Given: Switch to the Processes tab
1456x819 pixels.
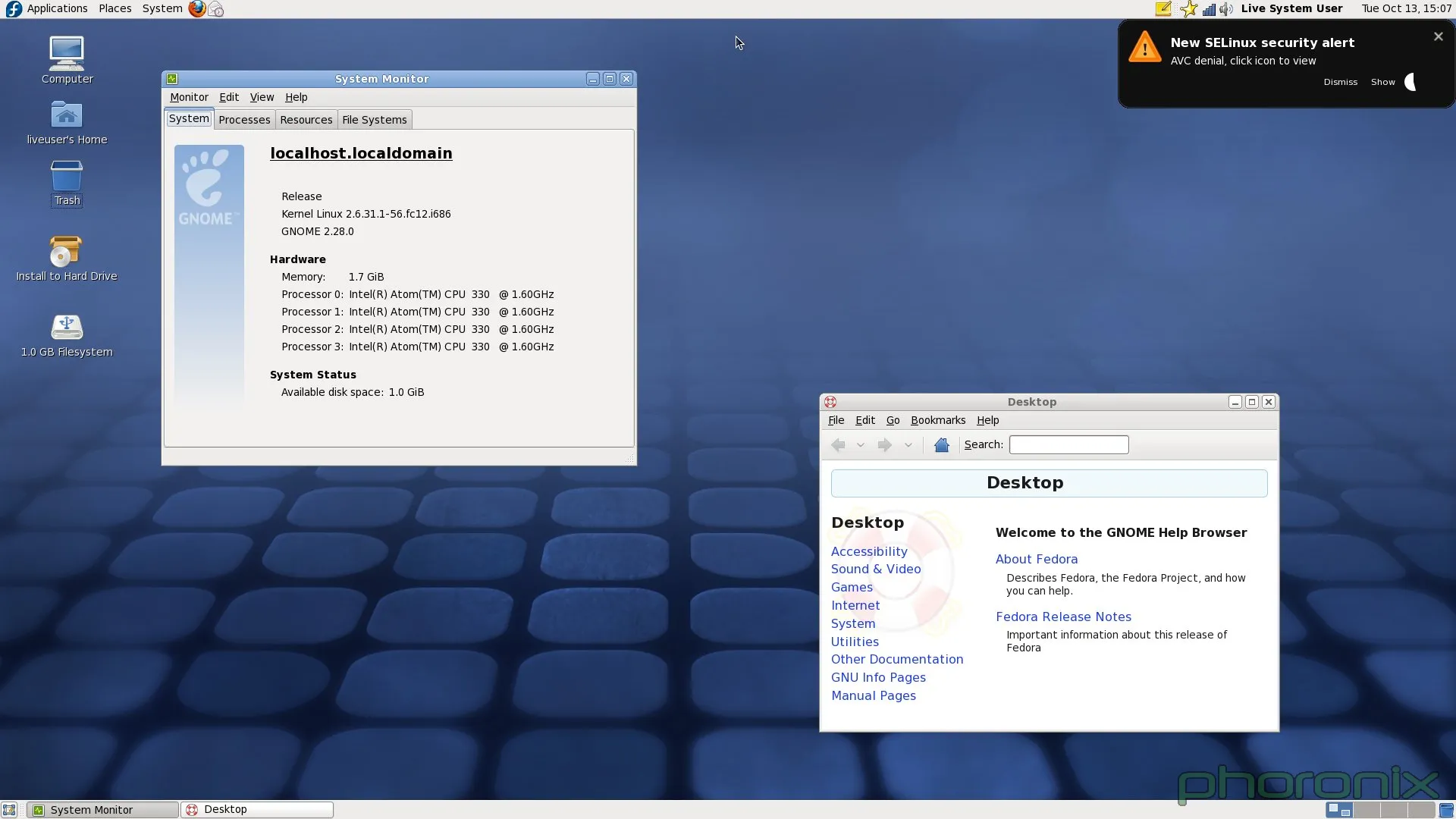Looking at the screenshot, I should click(244, 120).
